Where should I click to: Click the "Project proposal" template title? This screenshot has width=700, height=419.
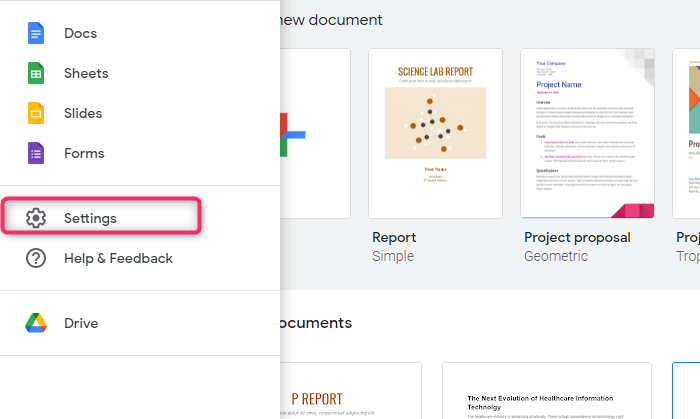point(577,237)
